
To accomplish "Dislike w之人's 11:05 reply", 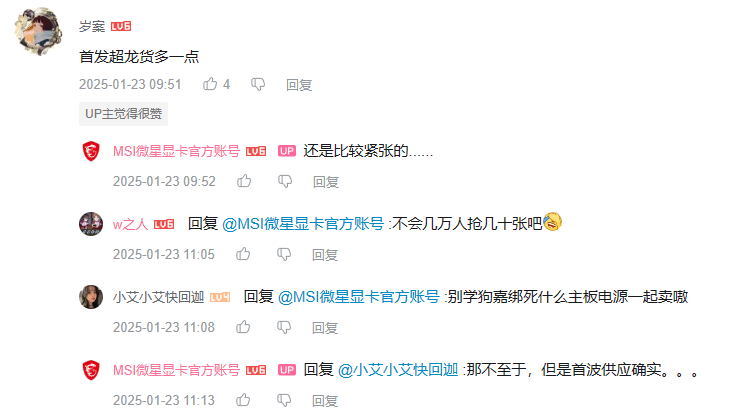I will [284, 254].
